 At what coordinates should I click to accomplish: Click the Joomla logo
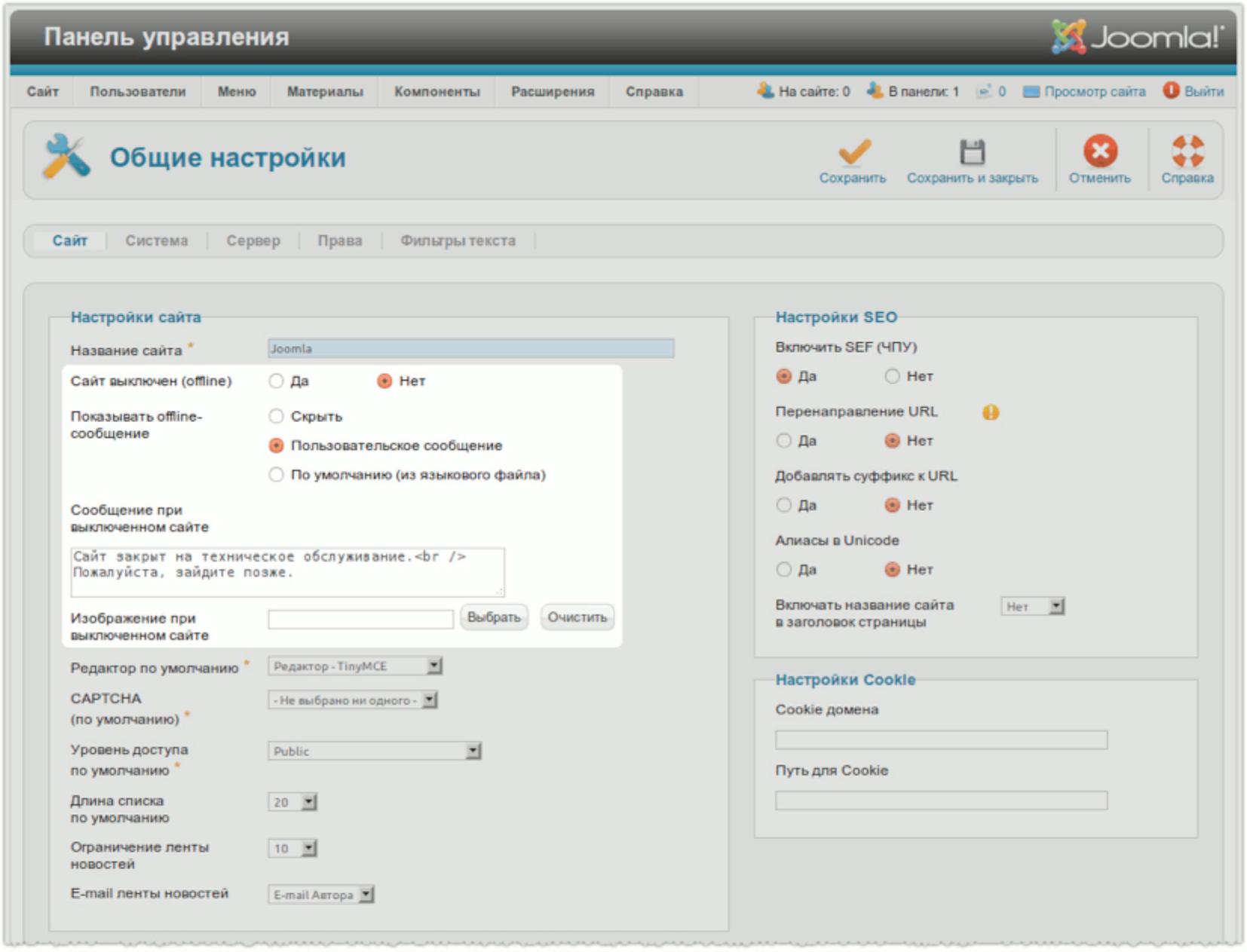coord(1137,37)
